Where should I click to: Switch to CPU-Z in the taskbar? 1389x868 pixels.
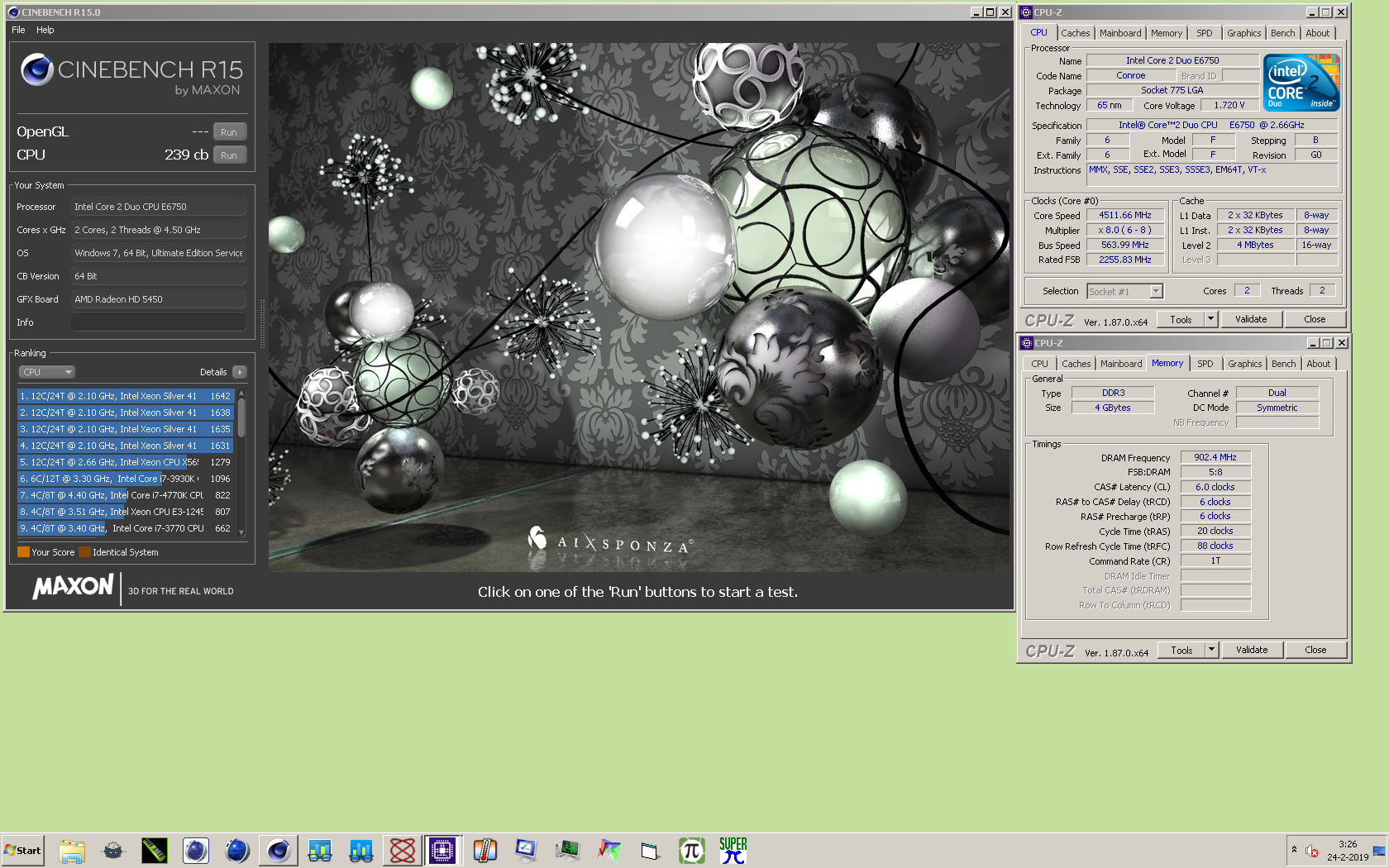point(442,851)
